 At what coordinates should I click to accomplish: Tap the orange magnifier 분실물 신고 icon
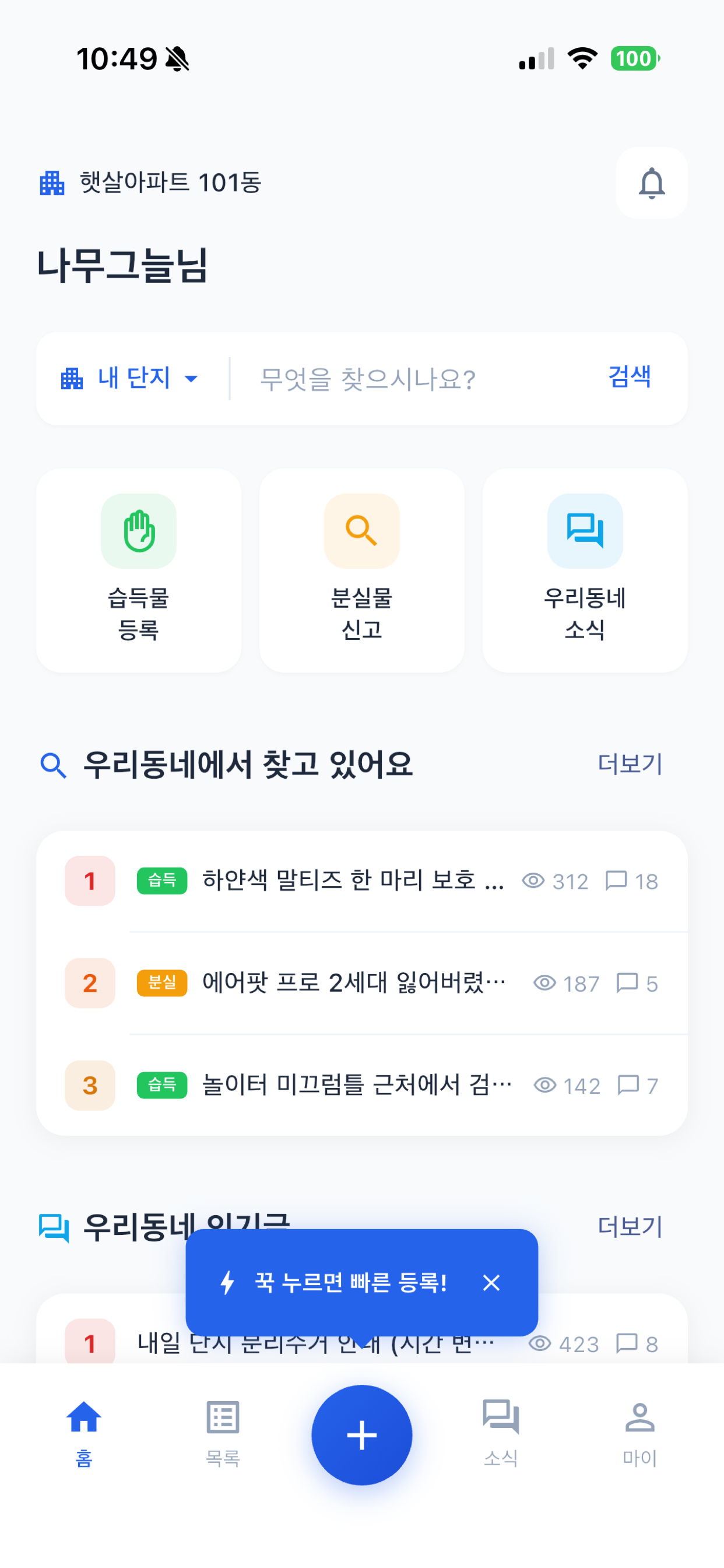click(x=362, y=531)
